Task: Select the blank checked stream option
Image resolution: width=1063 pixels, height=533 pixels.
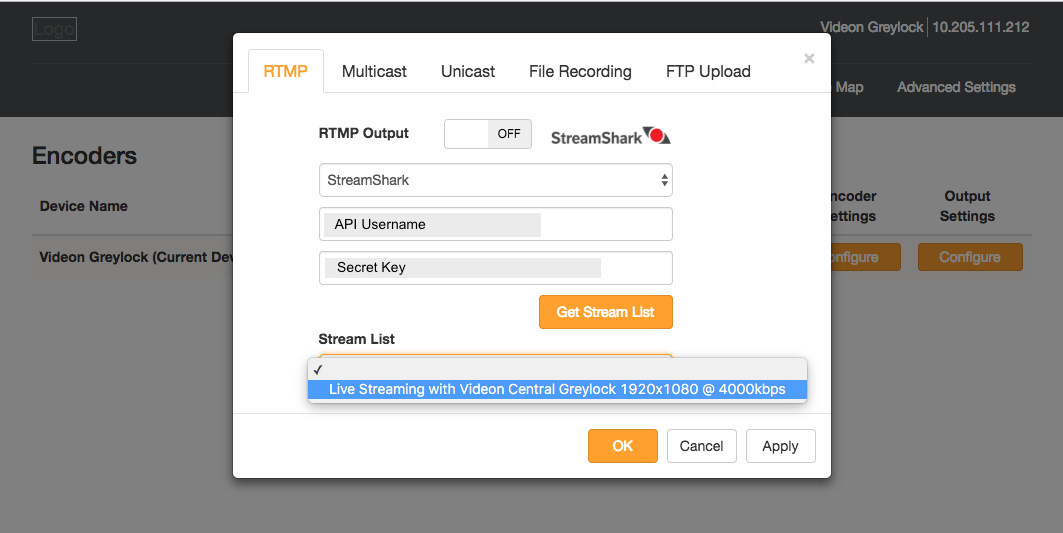Action: pyautogui.click(x=557, y=370)
